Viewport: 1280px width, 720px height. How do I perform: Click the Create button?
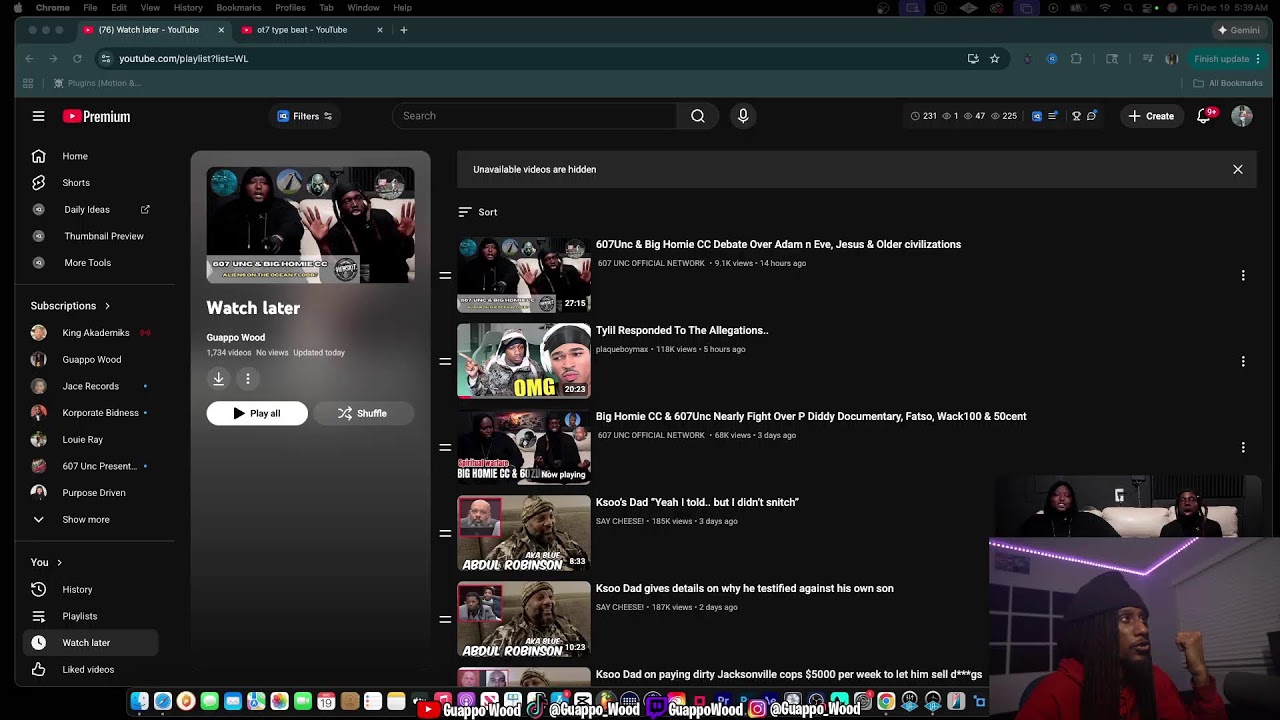coord(1151,116)
